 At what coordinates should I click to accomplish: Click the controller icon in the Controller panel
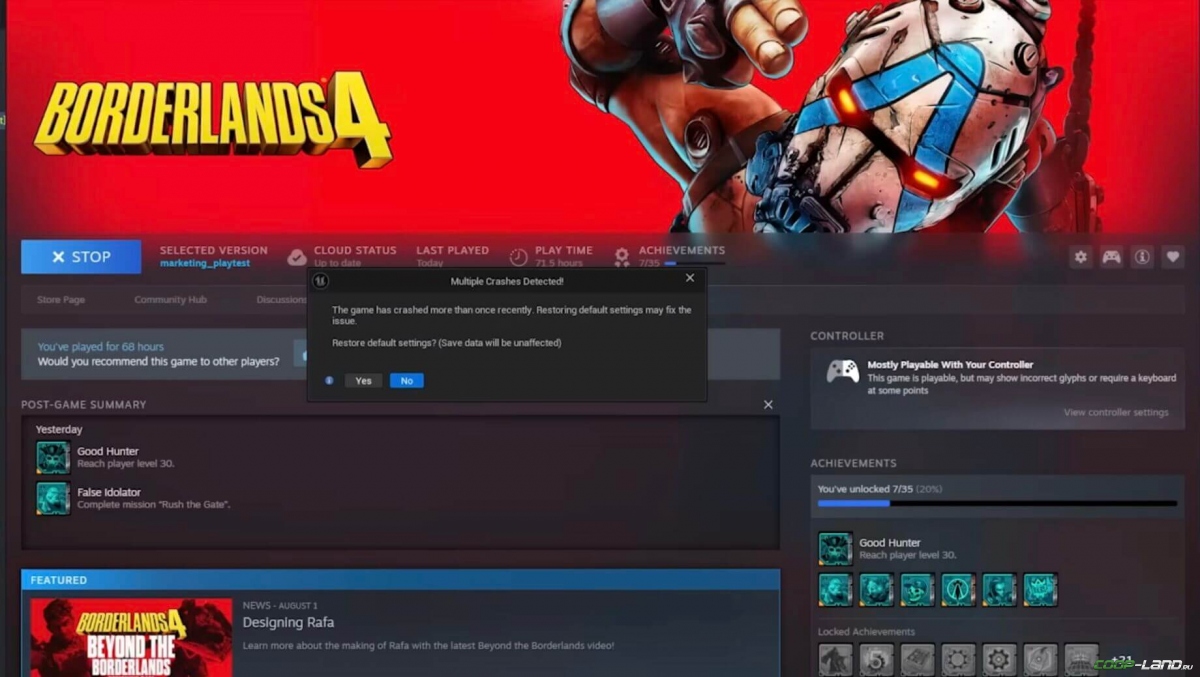(843, 371)
